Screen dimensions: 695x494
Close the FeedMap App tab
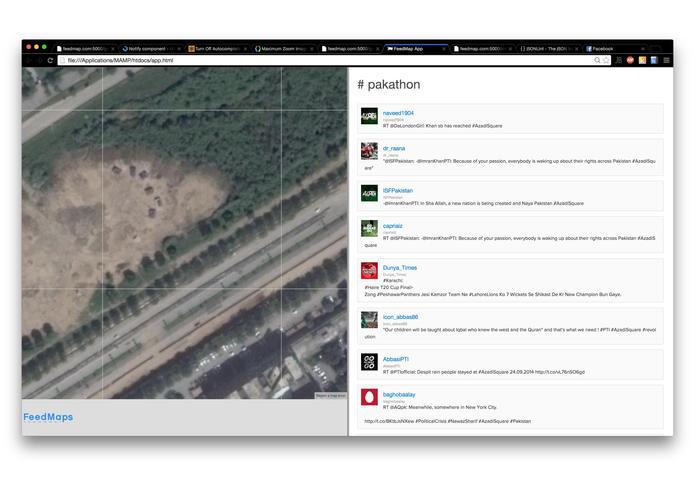point(443,49)
